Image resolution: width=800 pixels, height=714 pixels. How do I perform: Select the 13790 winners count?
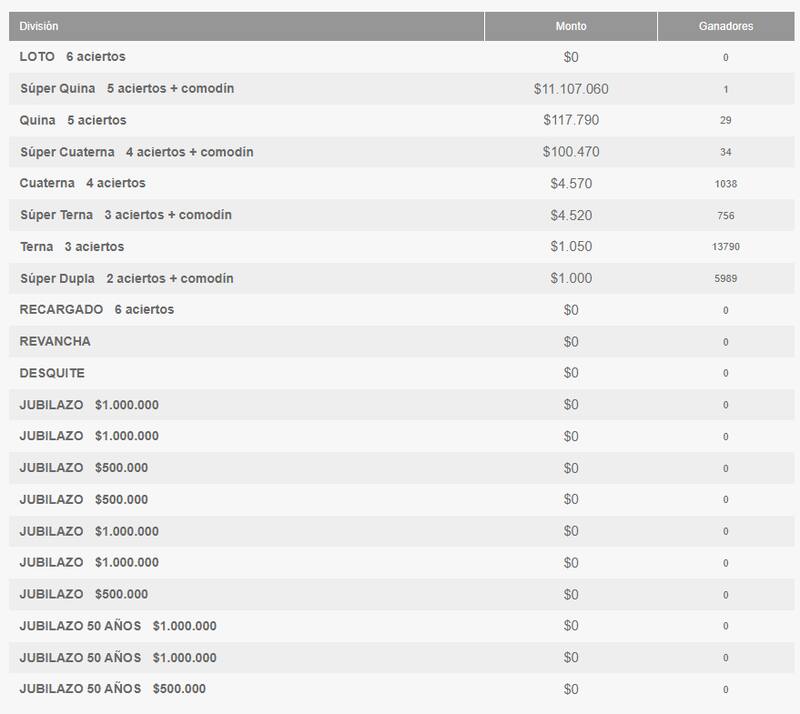click(x=726, y=247)
